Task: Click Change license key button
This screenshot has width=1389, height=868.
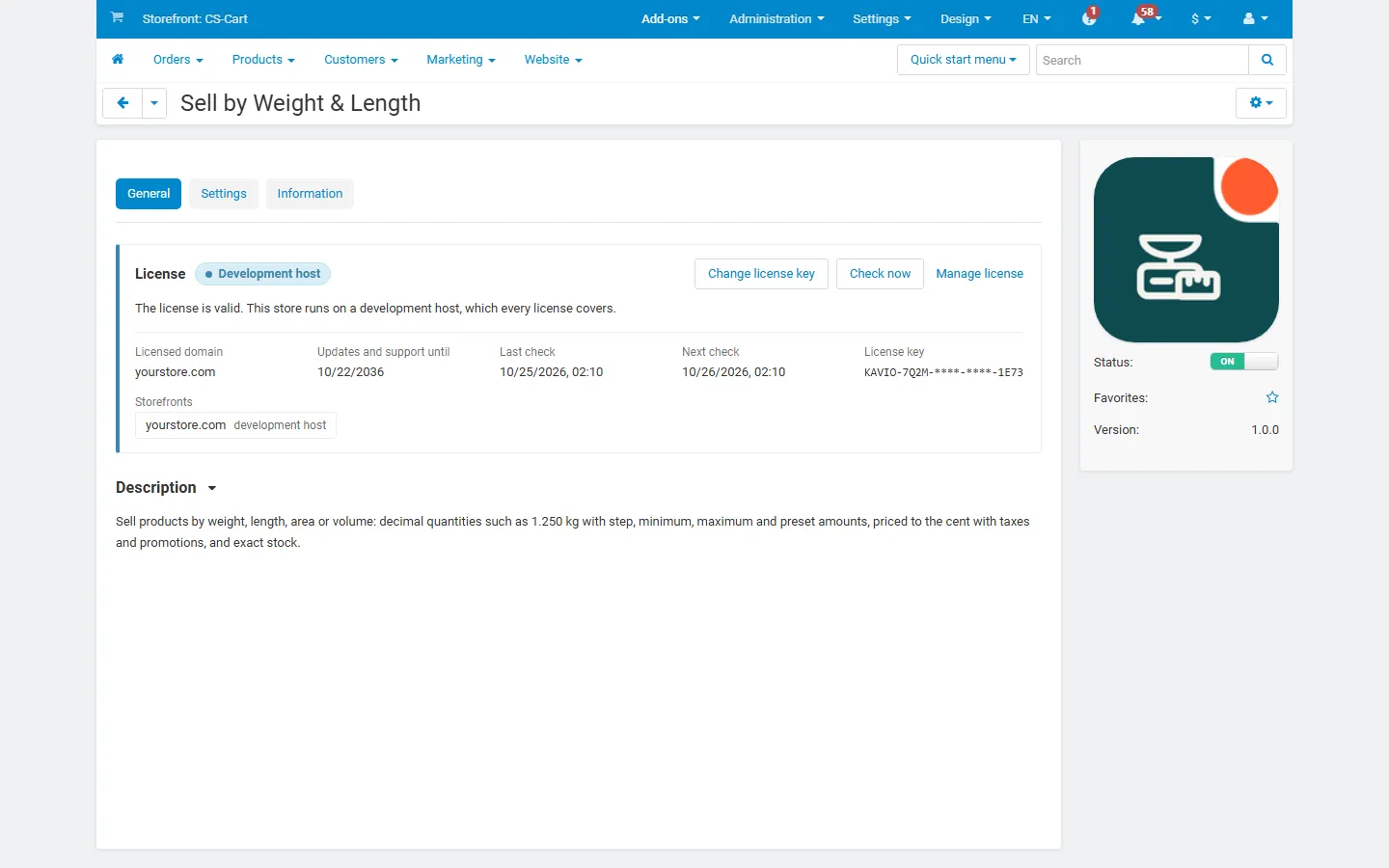Action: coord(761,274)
